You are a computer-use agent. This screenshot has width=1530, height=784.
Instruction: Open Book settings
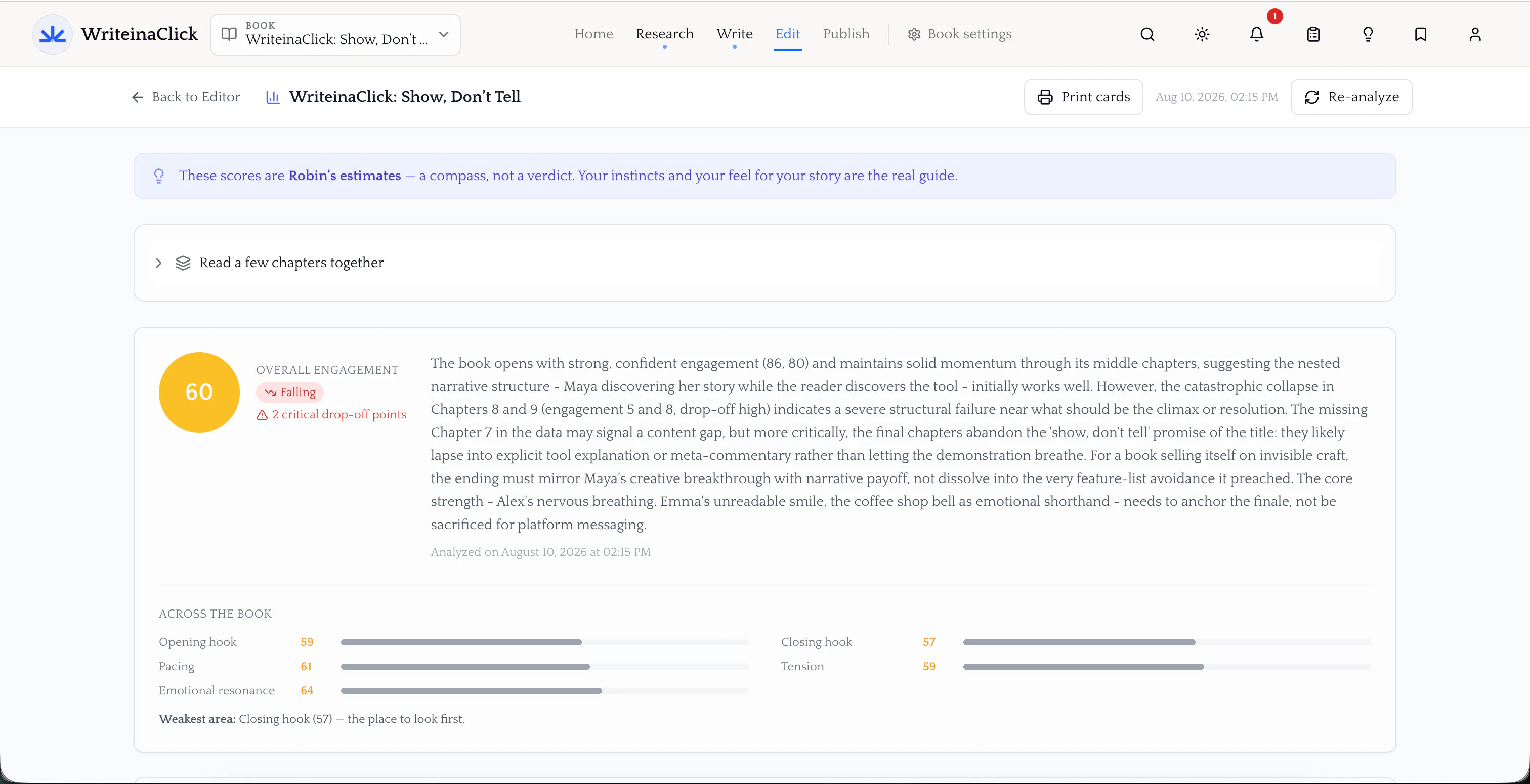click(x=959, y=34)
